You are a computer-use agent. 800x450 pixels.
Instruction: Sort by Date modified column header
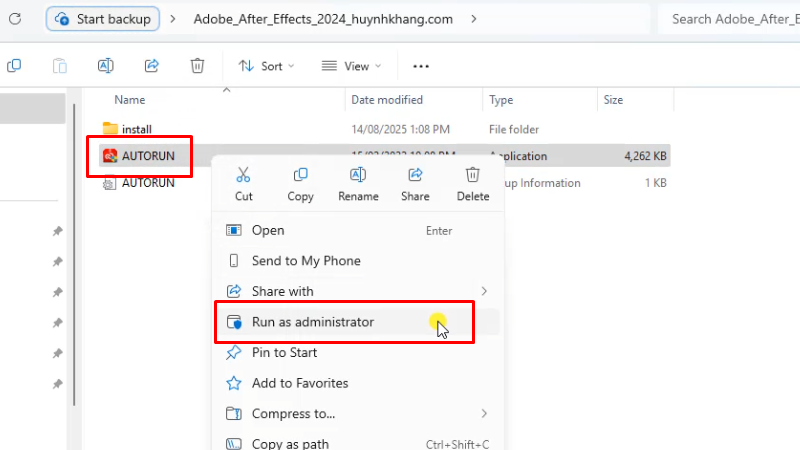387,99
